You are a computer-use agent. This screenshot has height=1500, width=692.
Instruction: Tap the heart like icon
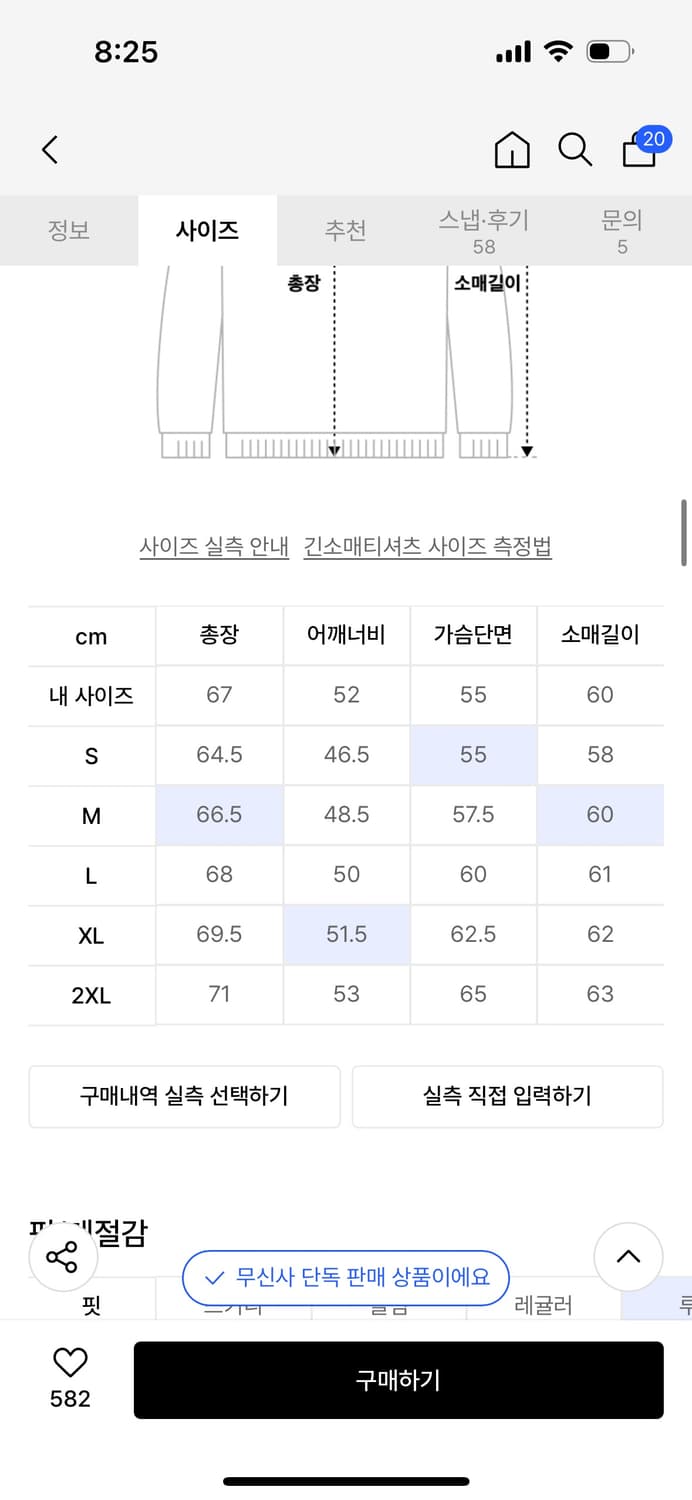[x=70, y=1362]
